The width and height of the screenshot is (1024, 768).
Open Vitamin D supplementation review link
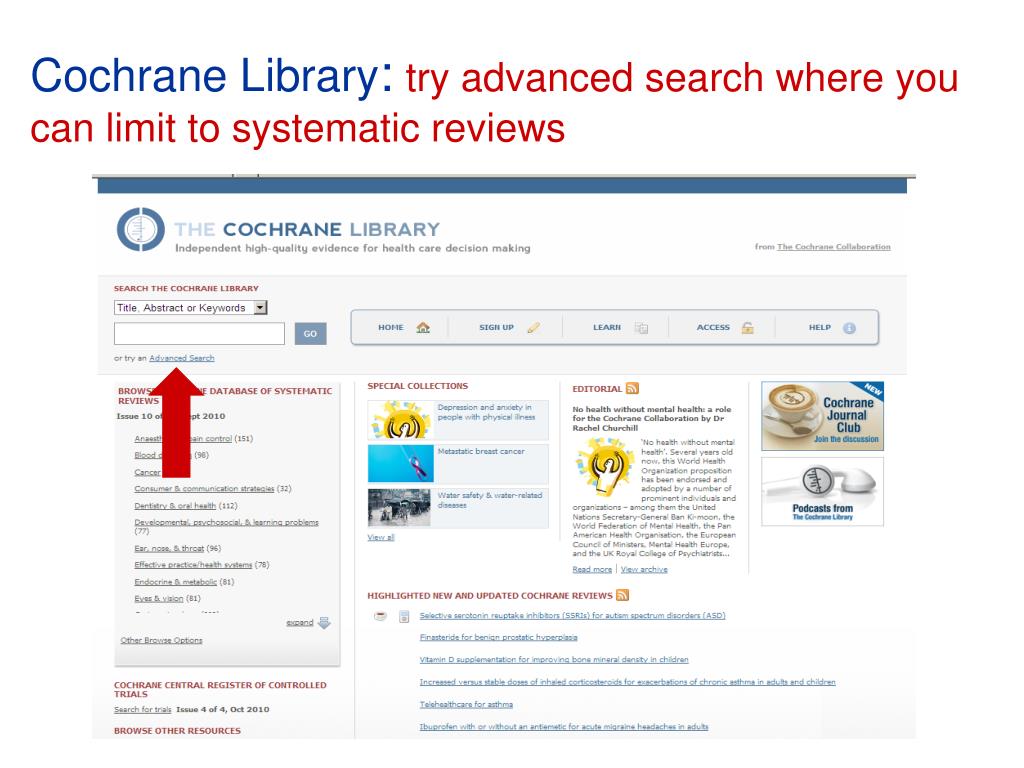coord(554,660)
